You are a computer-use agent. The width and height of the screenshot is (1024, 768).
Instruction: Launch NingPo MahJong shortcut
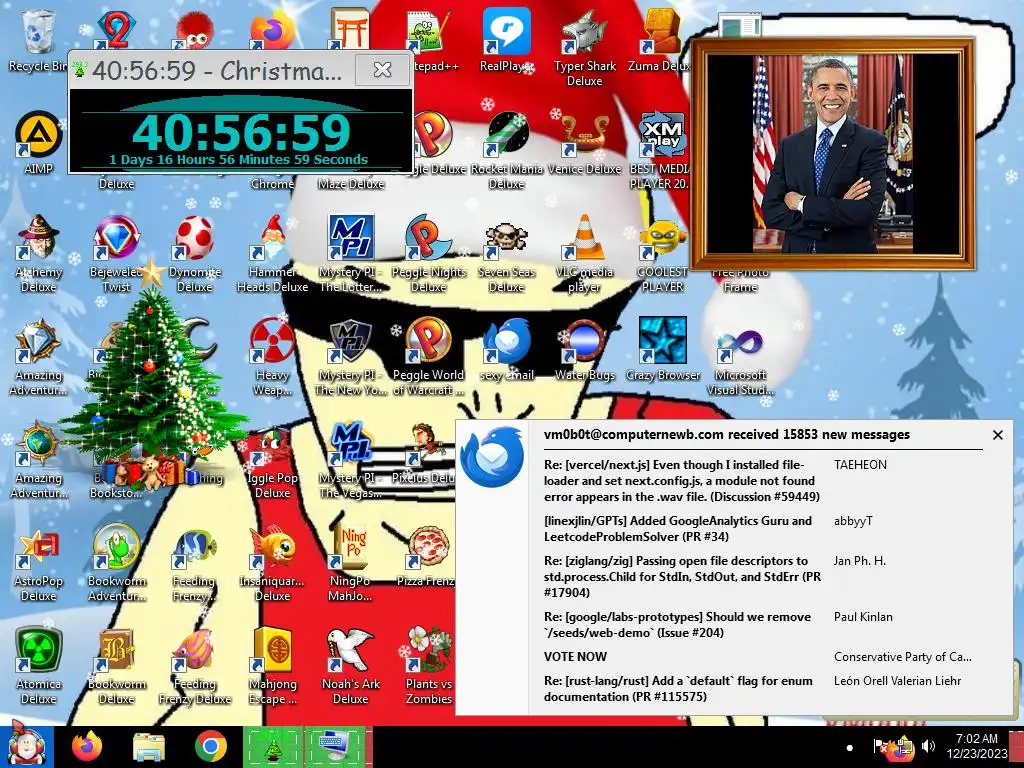pos(351,563)
